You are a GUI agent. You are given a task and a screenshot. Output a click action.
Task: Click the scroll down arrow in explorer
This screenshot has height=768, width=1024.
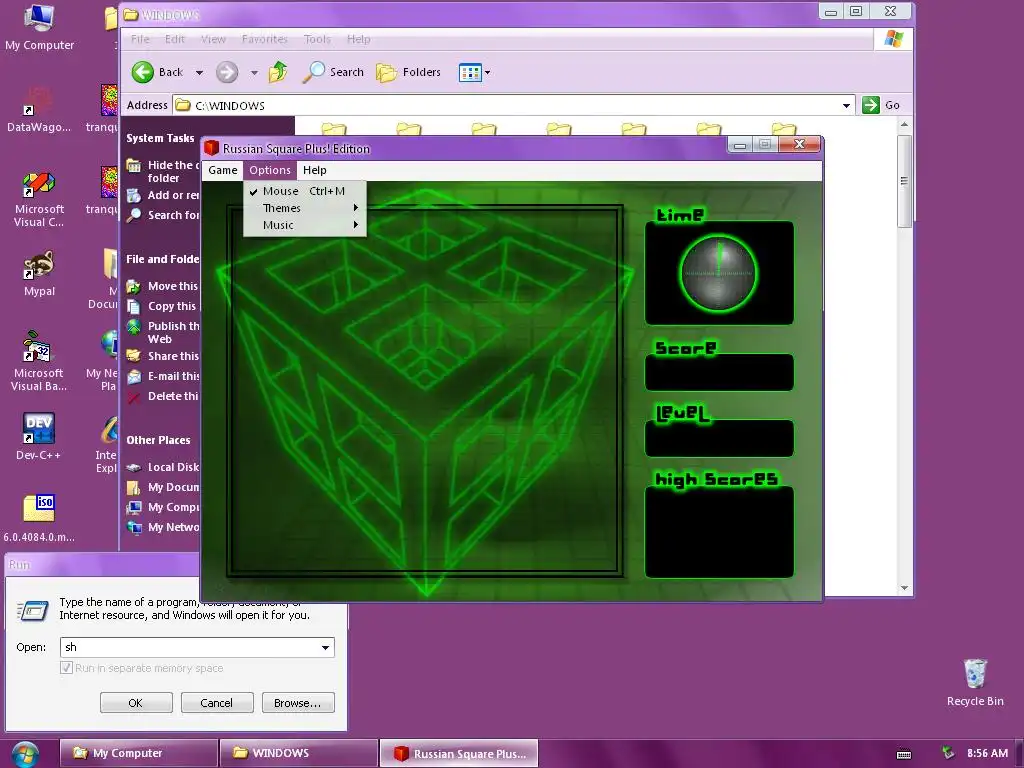pyautogui.click(x=904, y=588)
